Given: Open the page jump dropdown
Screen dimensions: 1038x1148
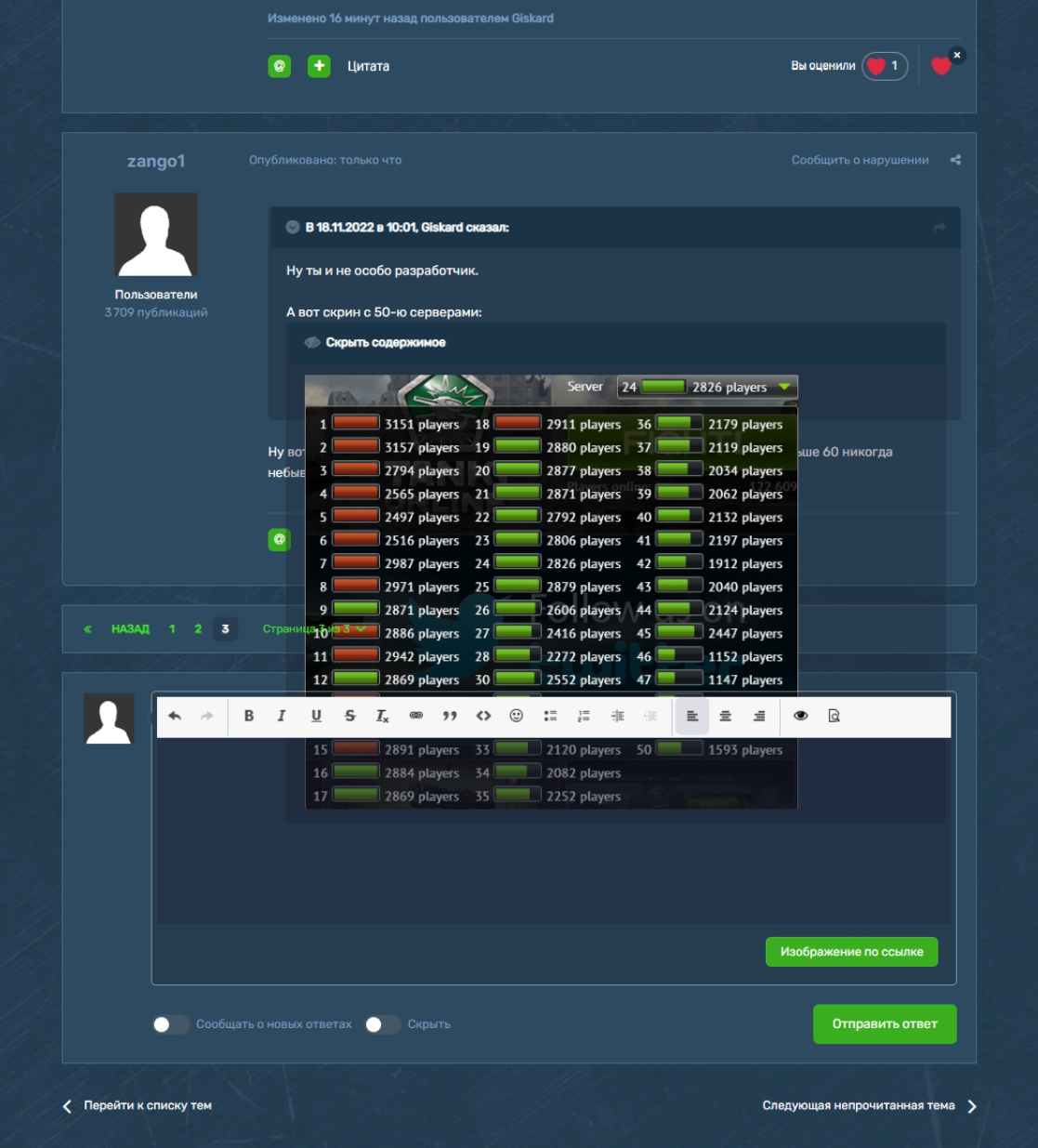Looking at the screenshot, I should point(316,629).
